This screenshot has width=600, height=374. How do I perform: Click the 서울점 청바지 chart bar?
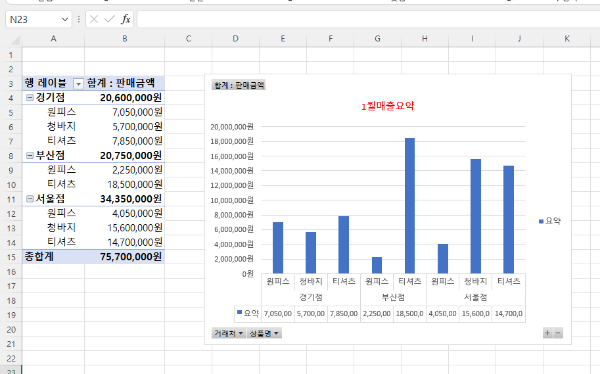[x=476, y=216]
